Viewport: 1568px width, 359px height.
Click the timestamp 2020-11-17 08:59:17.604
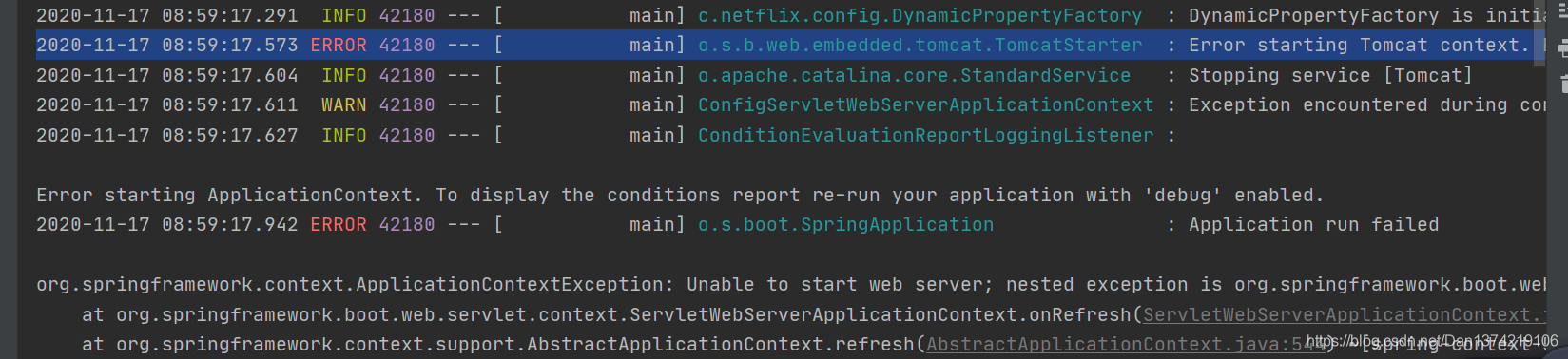pos(166,75)
